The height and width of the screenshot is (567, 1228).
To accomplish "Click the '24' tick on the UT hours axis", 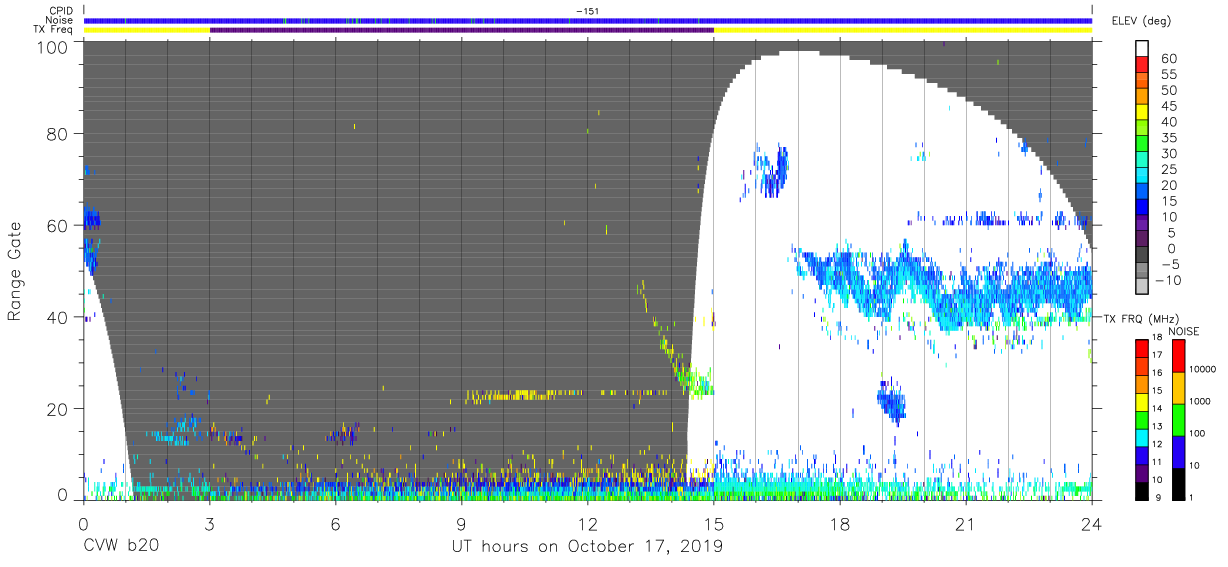I will [x=1092, y=523].
